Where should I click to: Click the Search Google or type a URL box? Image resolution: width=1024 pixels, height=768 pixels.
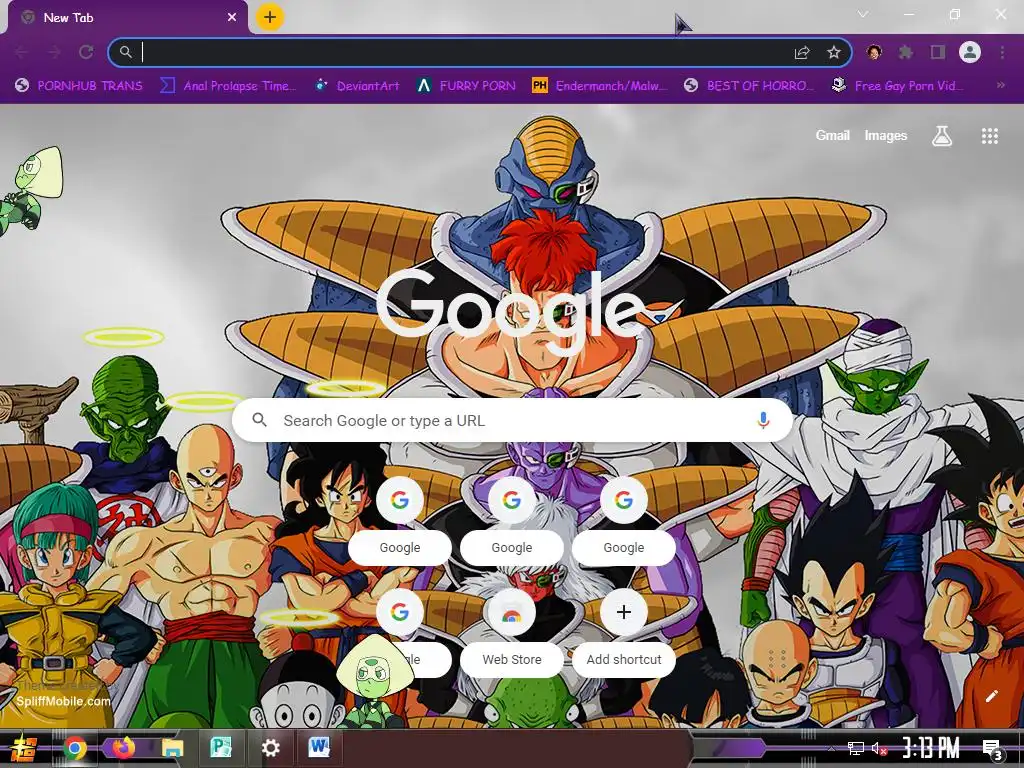pyautogui.click(x=513, y=420)
